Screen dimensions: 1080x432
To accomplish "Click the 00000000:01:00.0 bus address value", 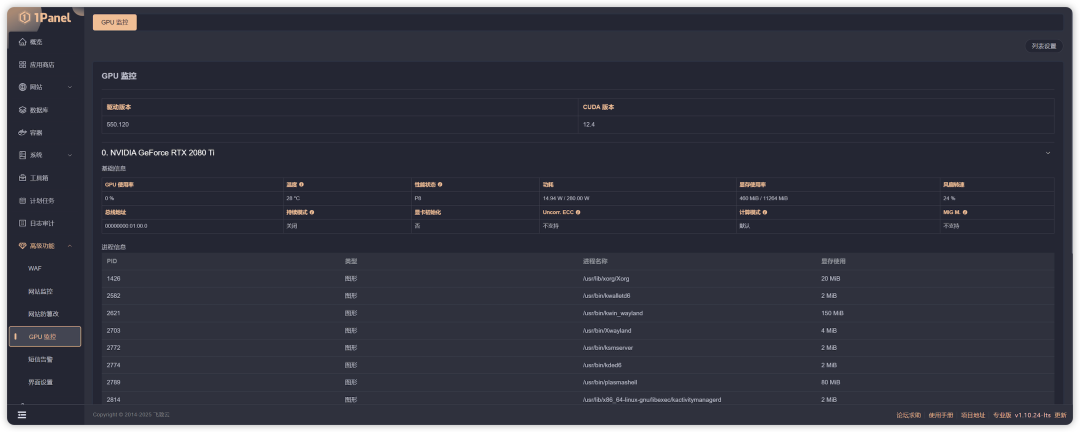I will [x=126, y=226].
